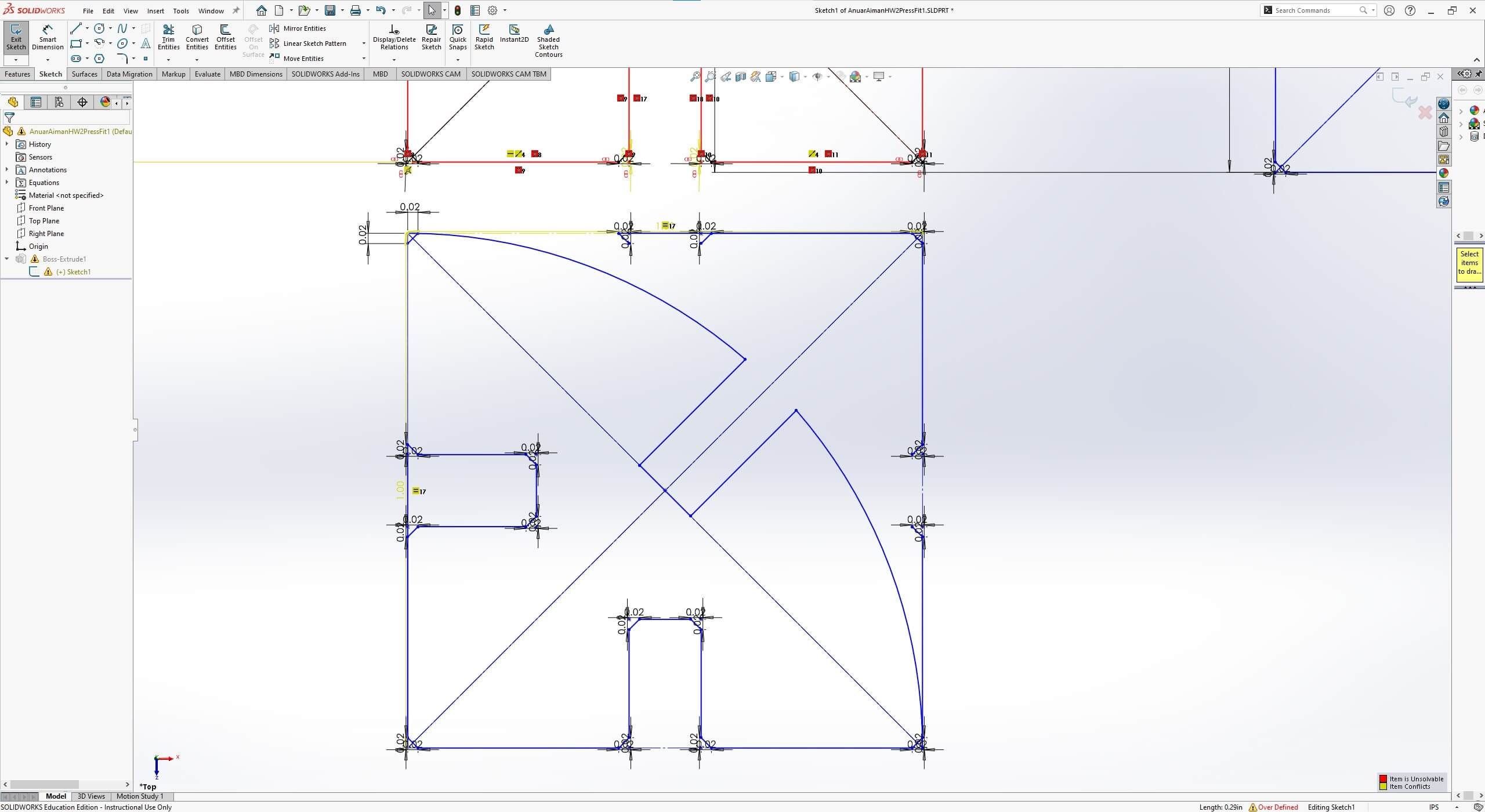
Task: Open the File menu
Action: coord(88,11)
